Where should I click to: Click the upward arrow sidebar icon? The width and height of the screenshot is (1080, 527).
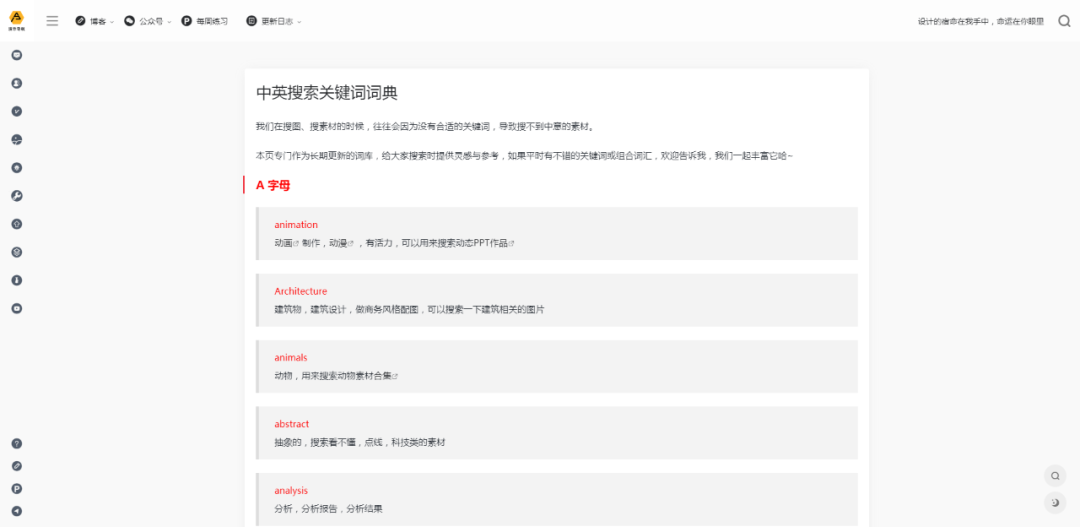17,224
